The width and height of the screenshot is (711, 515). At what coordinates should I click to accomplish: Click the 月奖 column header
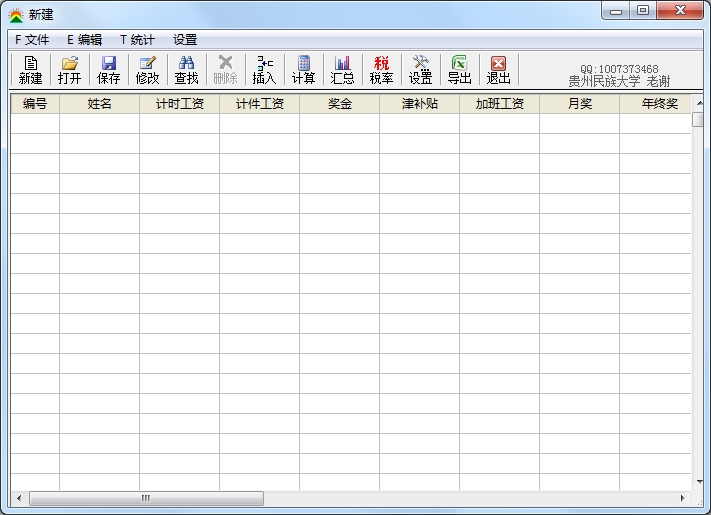point(580,104)
